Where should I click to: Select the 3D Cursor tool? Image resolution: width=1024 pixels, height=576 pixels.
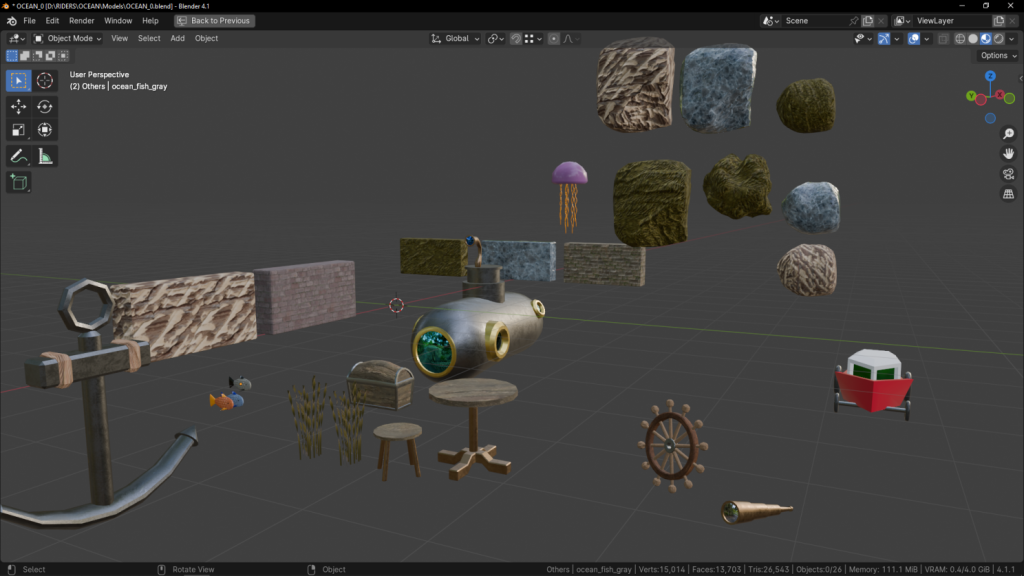(x=45, y=81)
